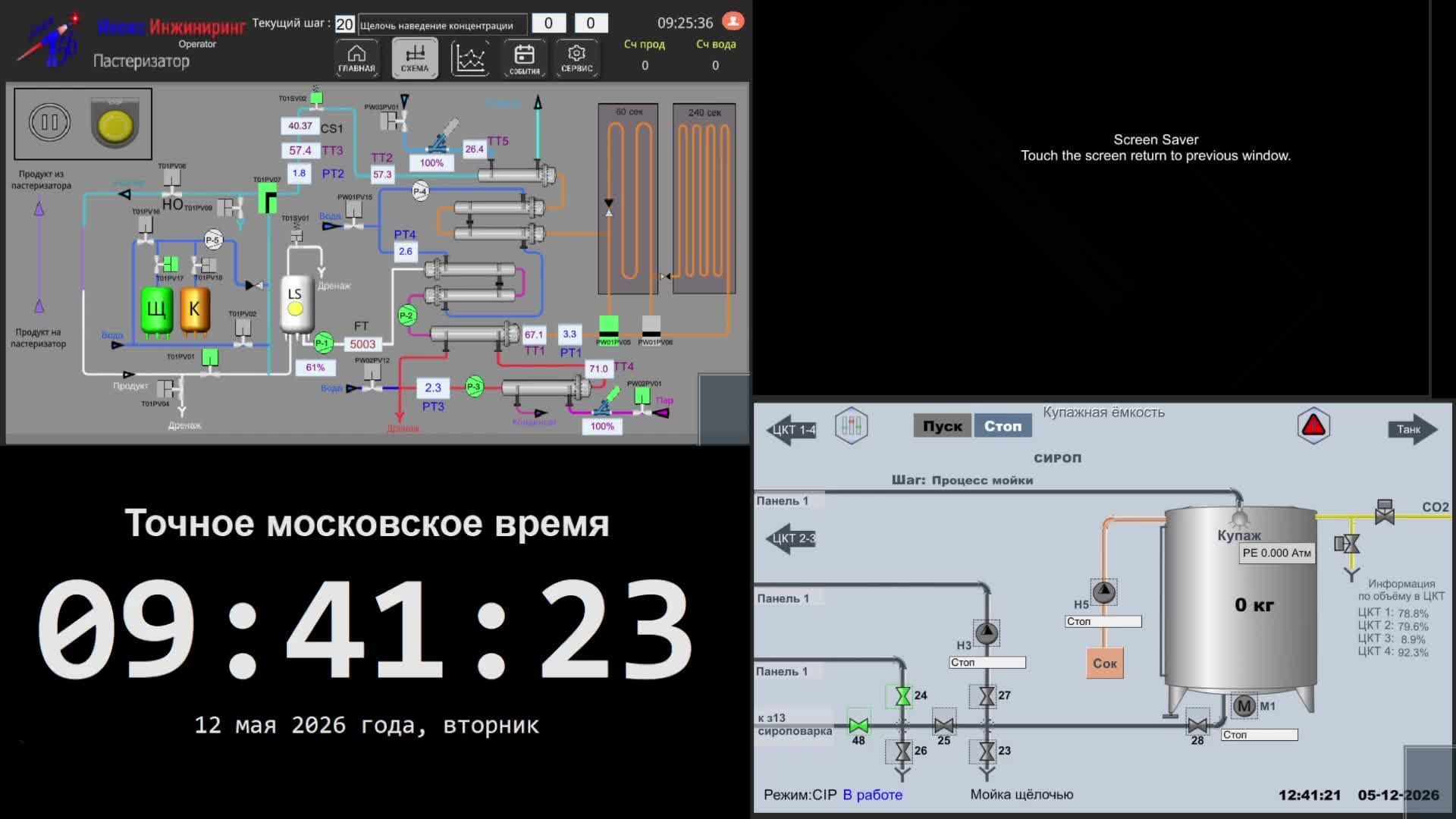The height and width of the screenshot is (819, 1456).
Task: Click the TT3 value 57.4
Action: coord(300,150)
